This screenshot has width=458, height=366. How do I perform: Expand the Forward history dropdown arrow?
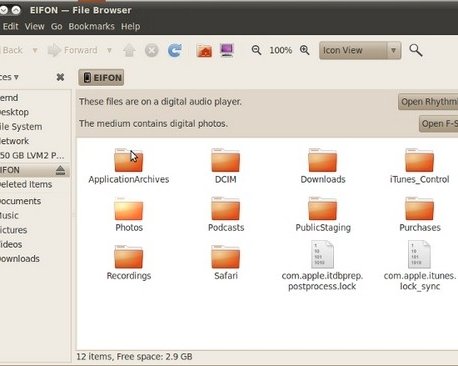109,51
